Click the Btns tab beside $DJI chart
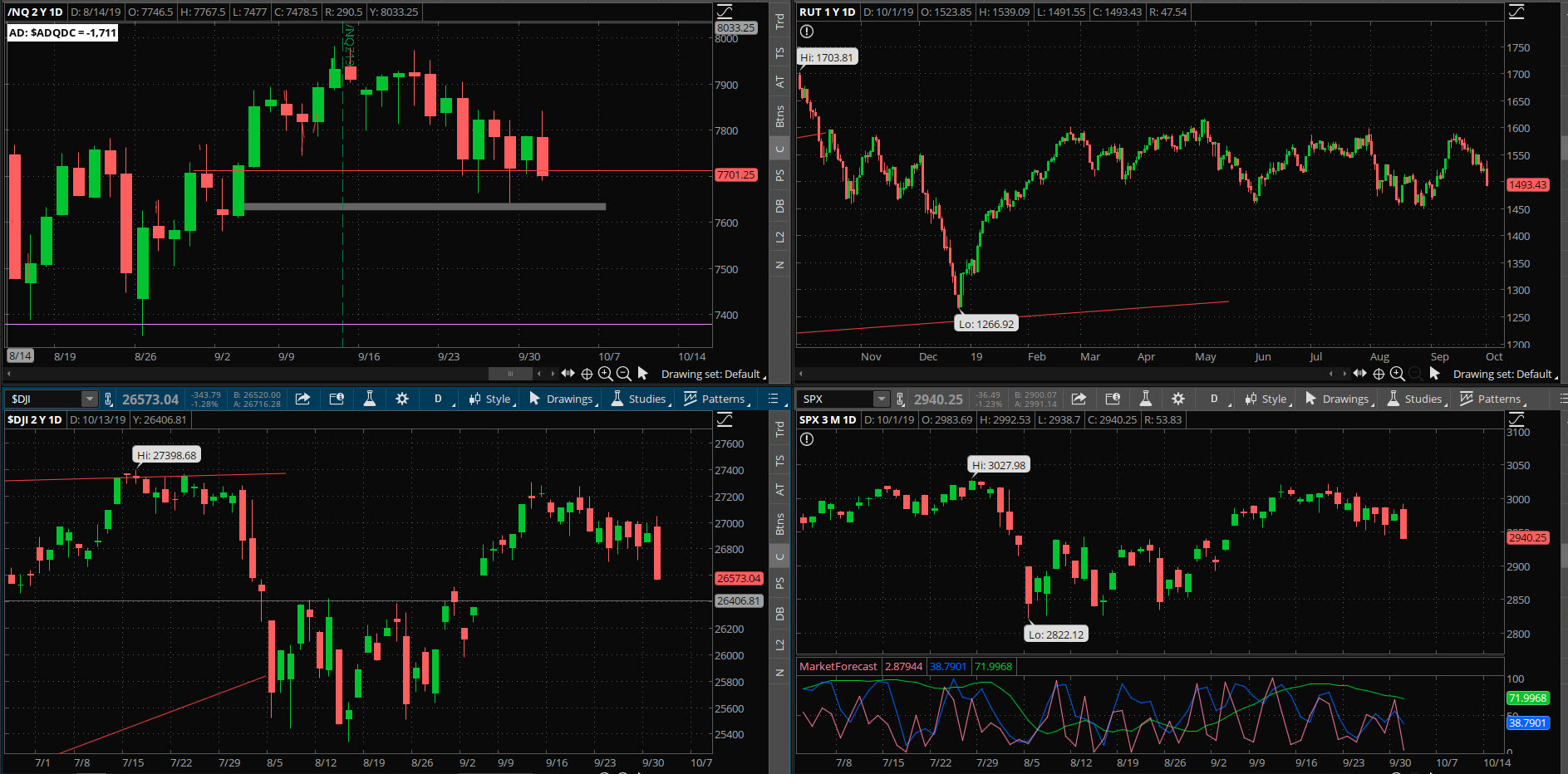Screen dimensions: 1568x774 779,524
